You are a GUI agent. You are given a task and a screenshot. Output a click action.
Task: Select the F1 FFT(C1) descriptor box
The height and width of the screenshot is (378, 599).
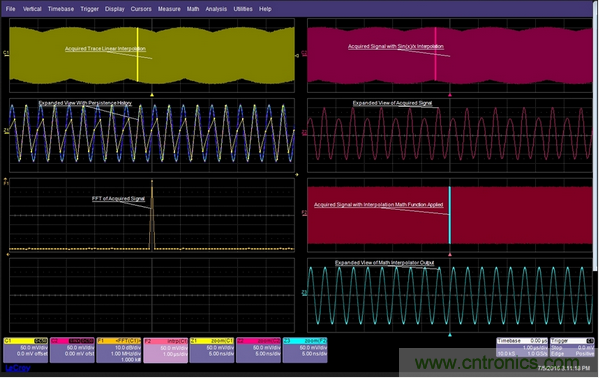coord(119,350)
